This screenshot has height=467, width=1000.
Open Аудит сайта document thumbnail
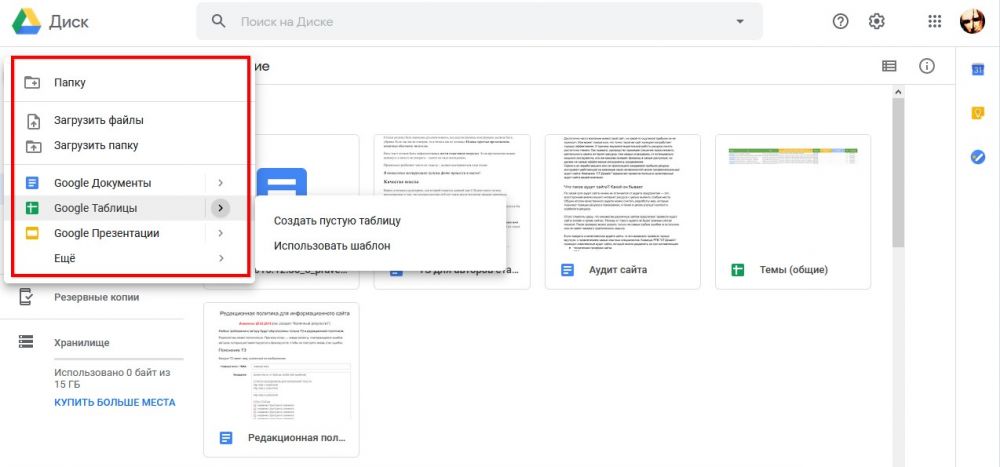pyautogui.click(x=622, y=193)
